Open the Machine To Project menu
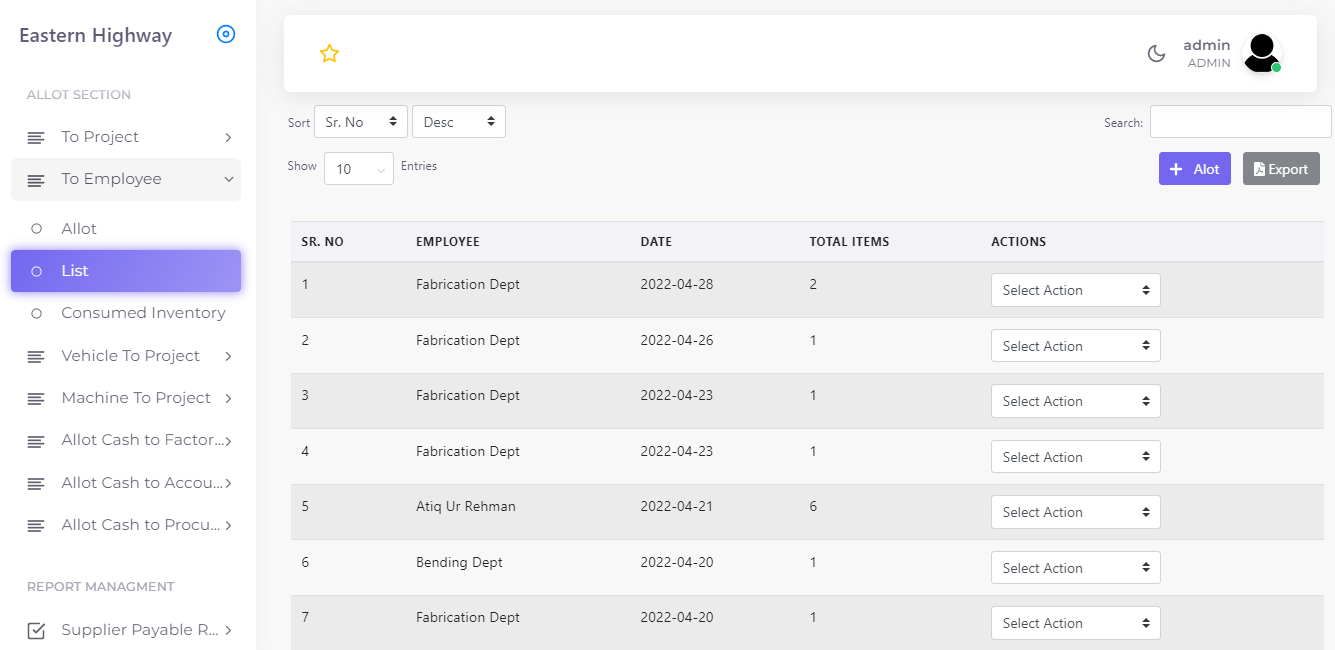Screen dimensions: 1335x650 [126, 398]
